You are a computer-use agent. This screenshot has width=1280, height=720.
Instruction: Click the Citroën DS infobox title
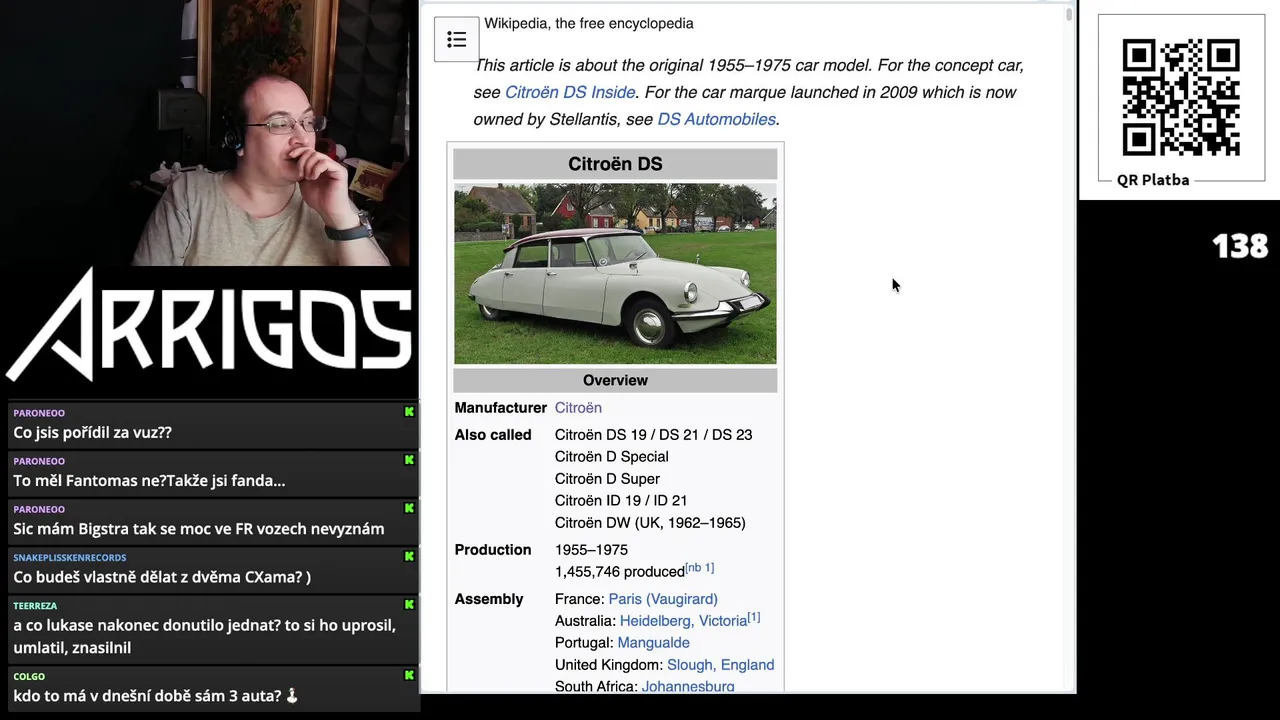(615, 164)
